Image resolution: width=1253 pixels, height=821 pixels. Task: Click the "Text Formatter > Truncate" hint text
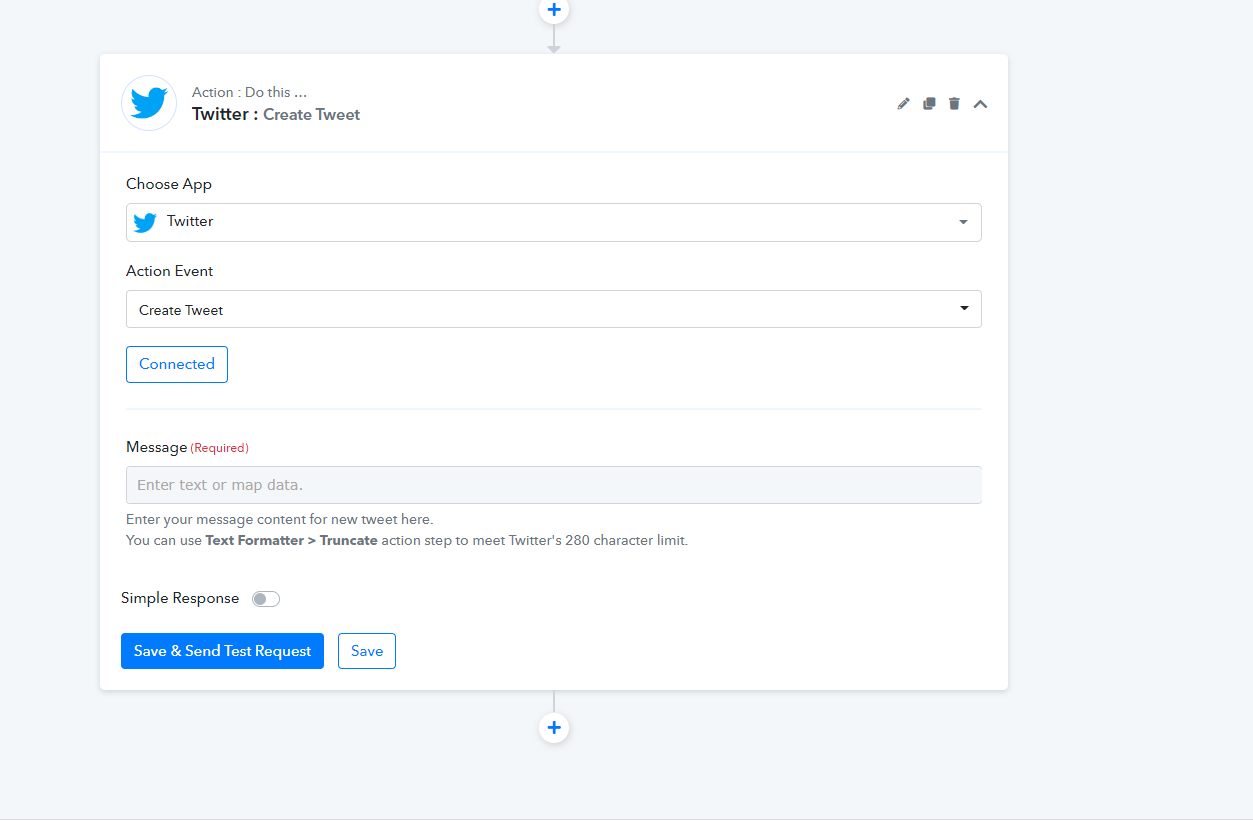tap(292, 540)
